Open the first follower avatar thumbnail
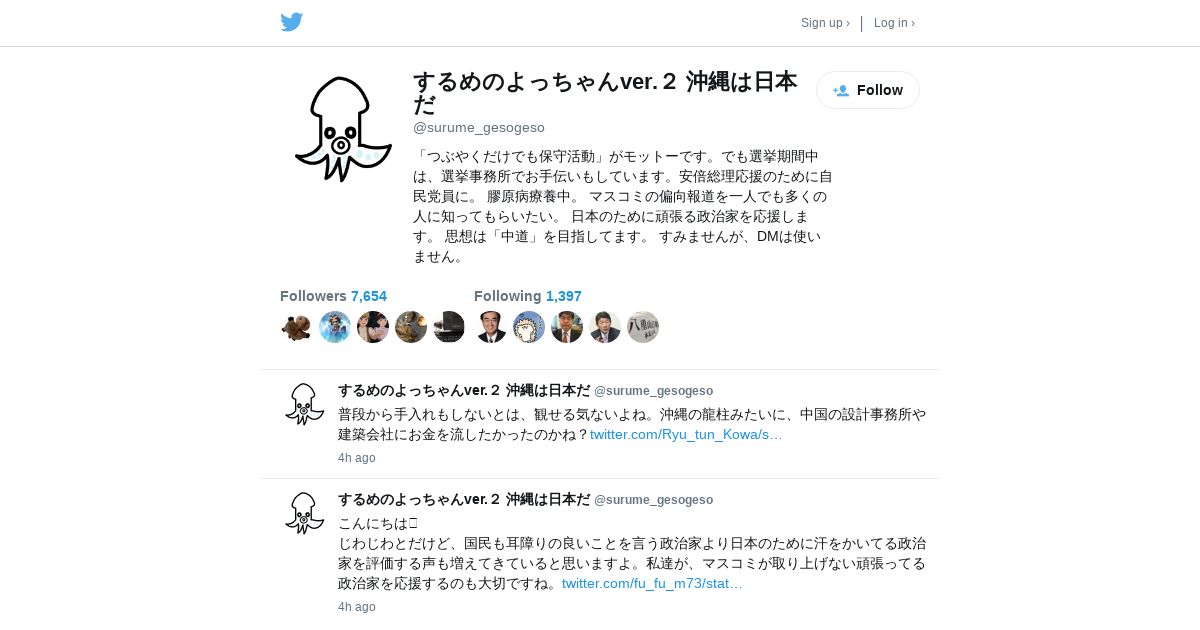 pos(296,327)
